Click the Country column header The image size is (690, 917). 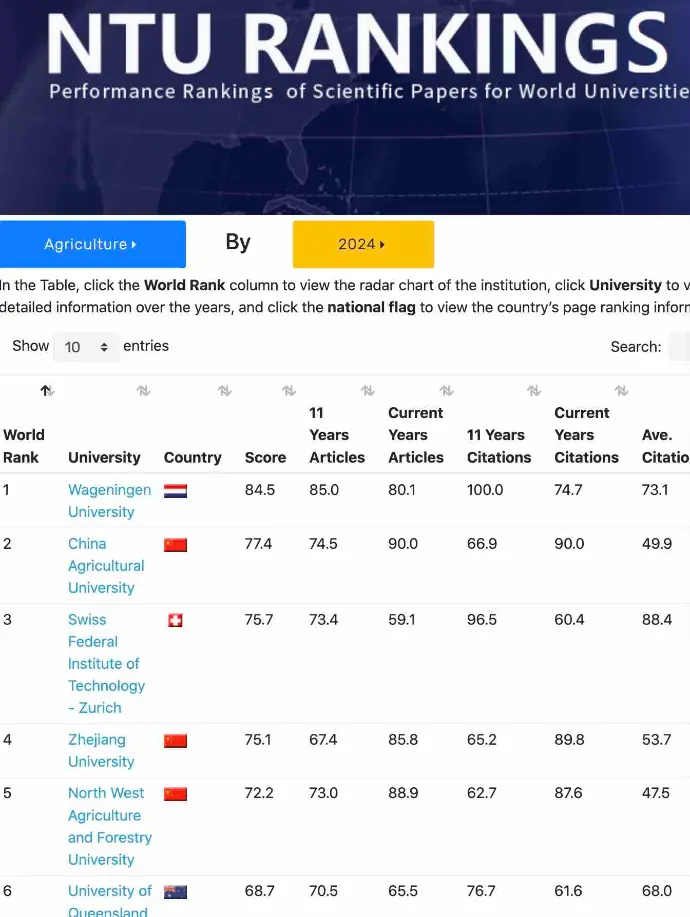(x=192, y=457)
